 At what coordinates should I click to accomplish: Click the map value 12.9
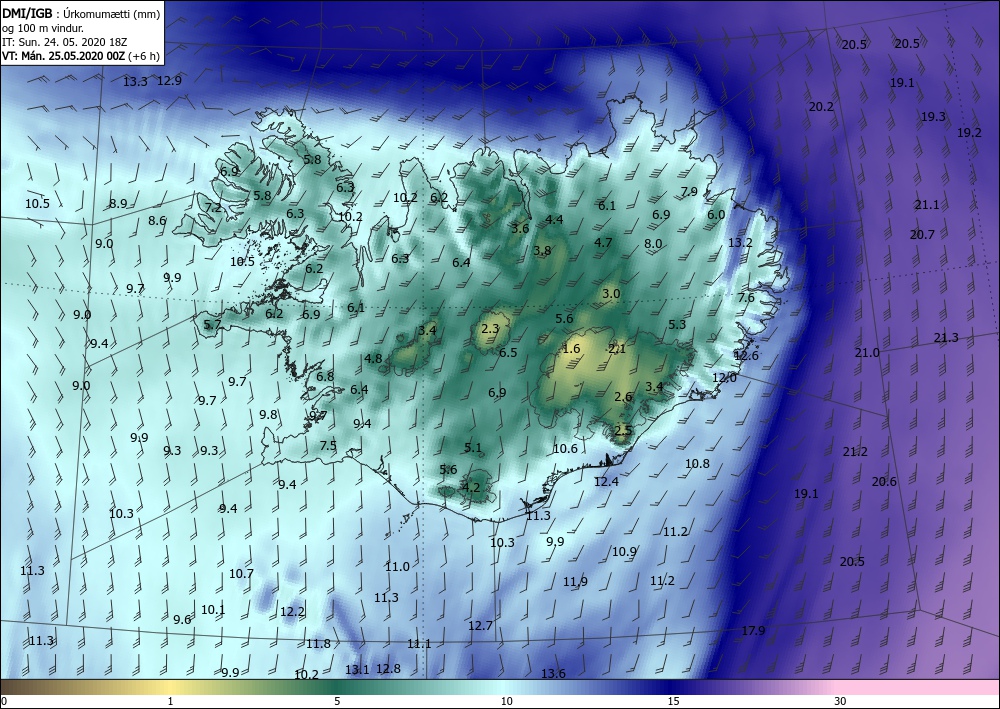point(169,81)
